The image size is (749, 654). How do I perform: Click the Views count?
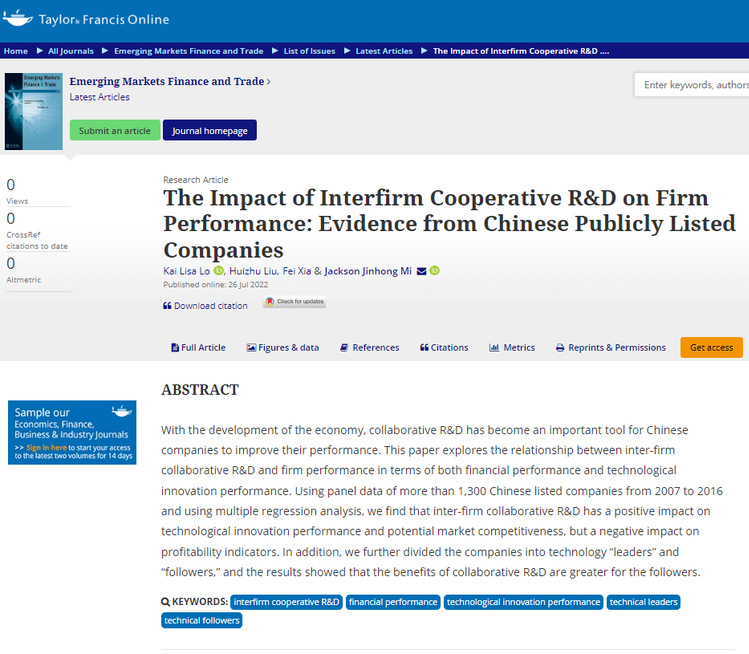[x=11, y=185]
